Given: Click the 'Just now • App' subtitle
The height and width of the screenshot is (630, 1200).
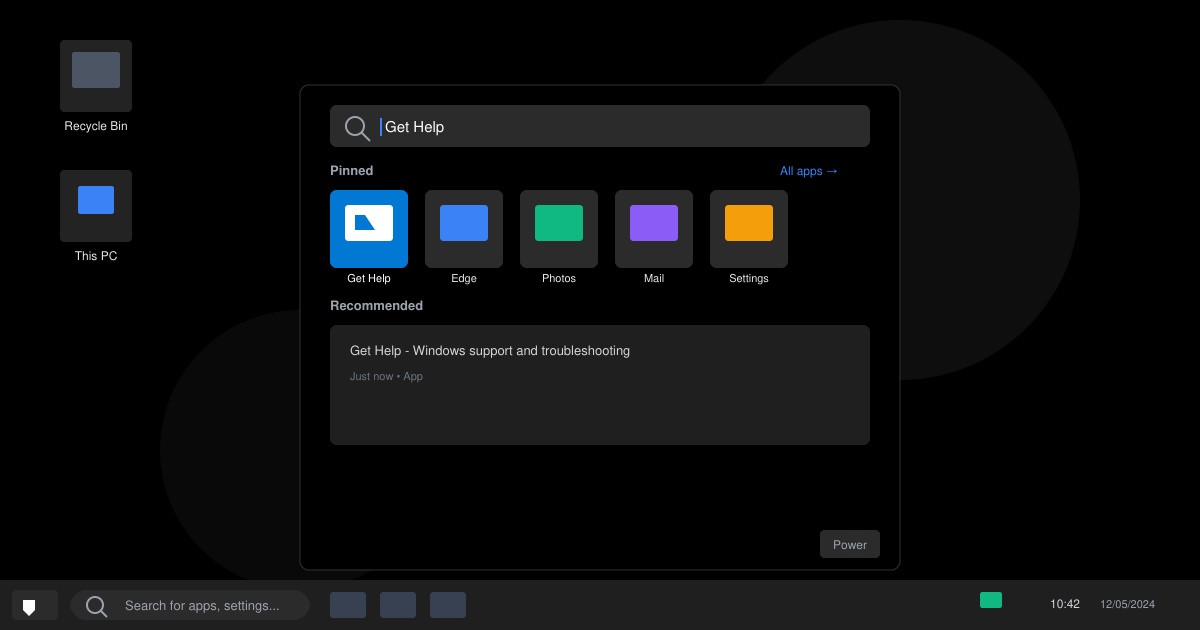Looking at the screenshot, I should coord(386,376).
